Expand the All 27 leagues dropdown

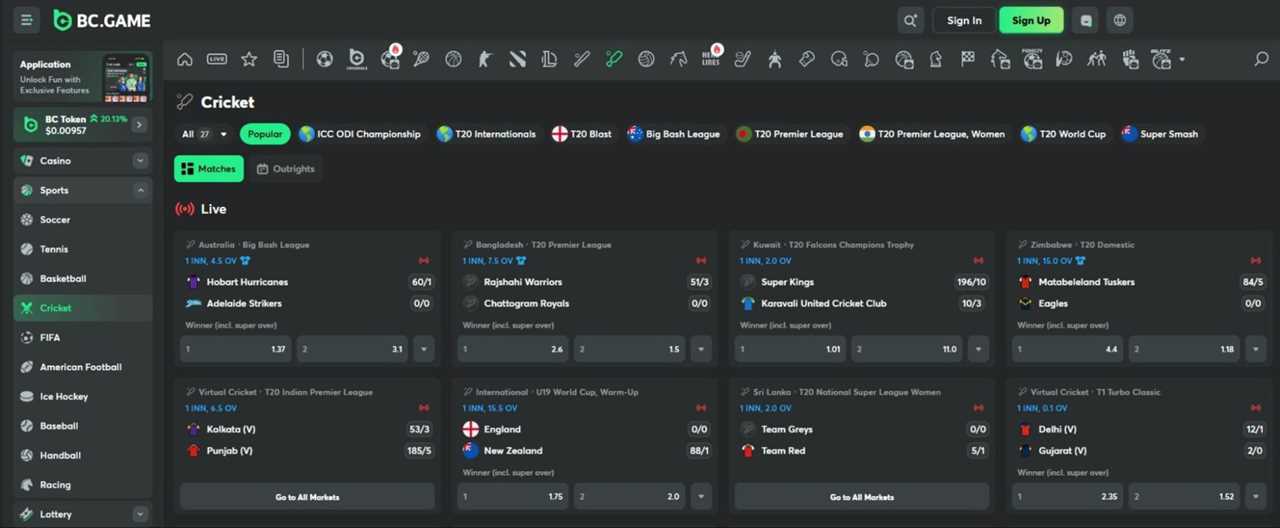click(x=204, y=134)
